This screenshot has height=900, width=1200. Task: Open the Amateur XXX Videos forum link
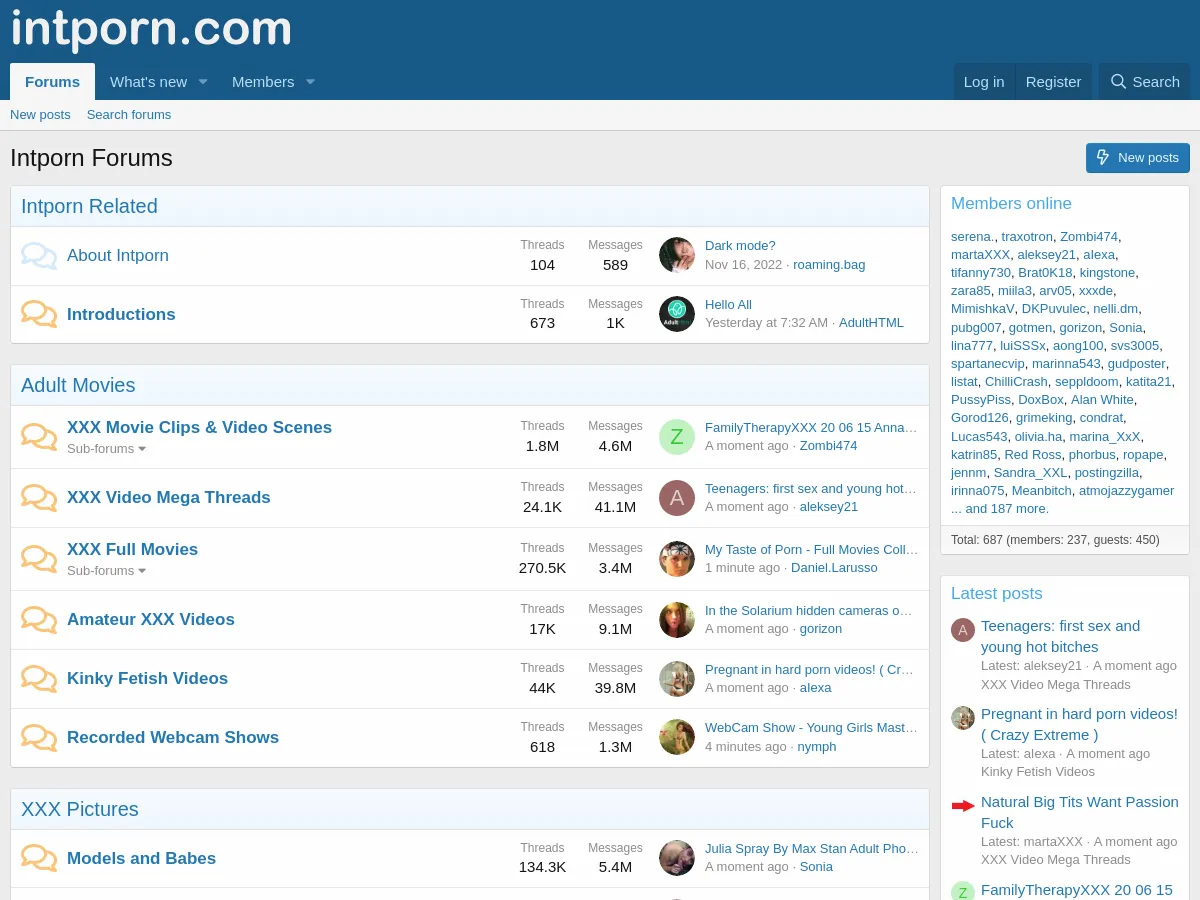coord(151,619)
